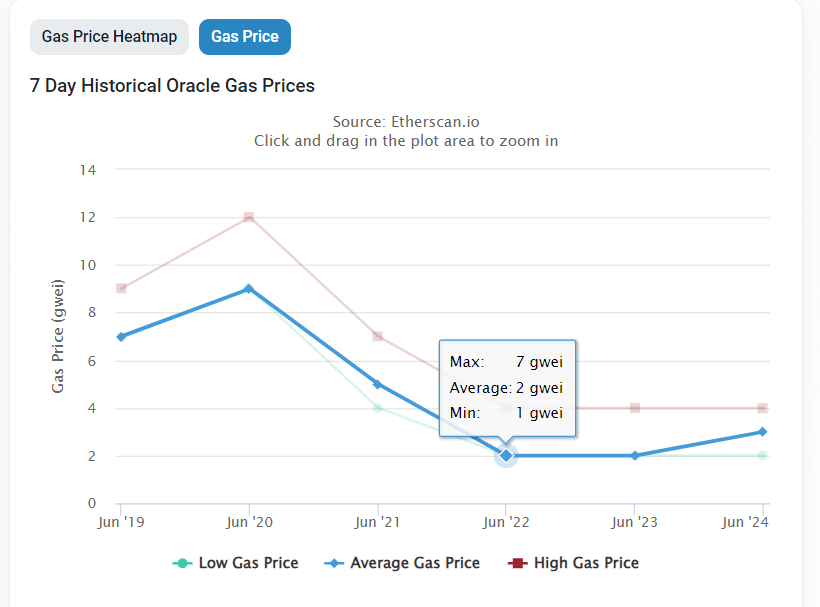This screenshot has height=607, width=820.
Task: Click the highlighted Average point at Jun '22
Action: pos(506,456)
